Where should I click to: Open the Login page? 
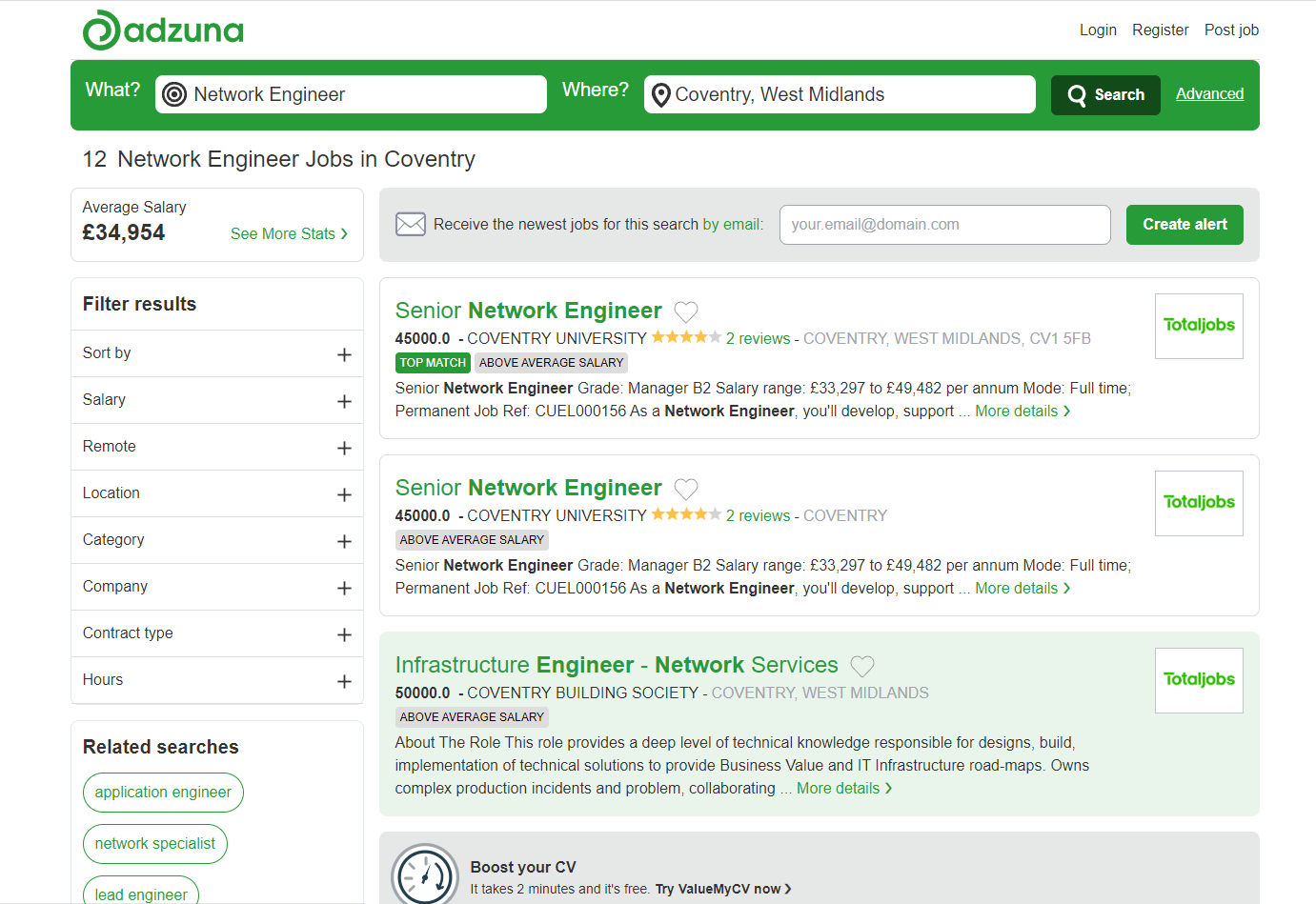1098,30
